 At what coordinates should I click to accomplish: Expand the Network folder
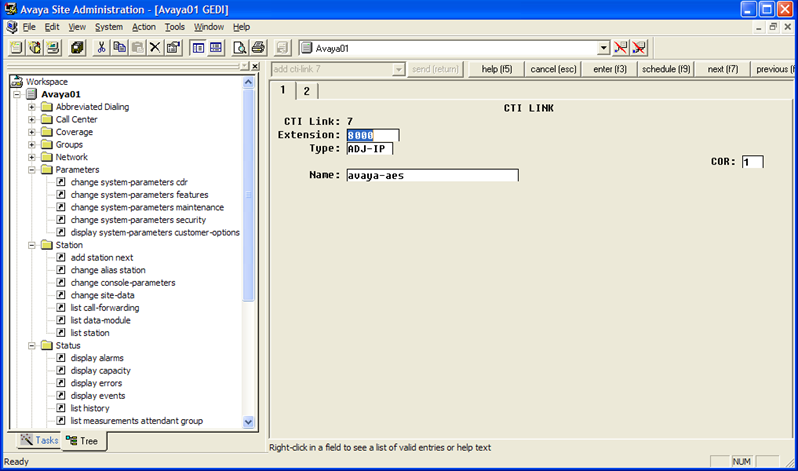click(32, 157)
